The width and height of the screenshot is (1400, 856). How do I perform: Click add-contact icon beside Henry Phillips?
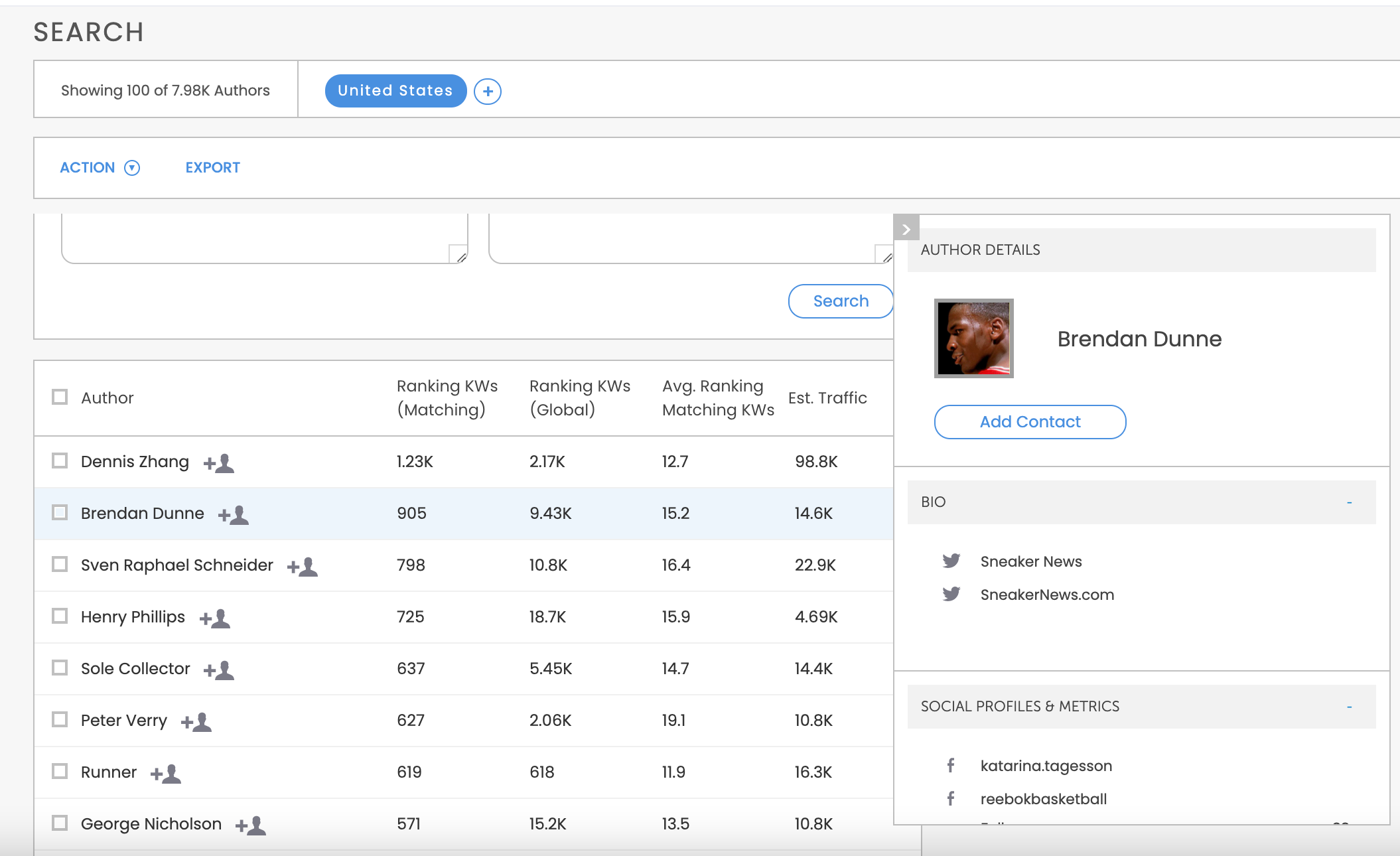215,618
